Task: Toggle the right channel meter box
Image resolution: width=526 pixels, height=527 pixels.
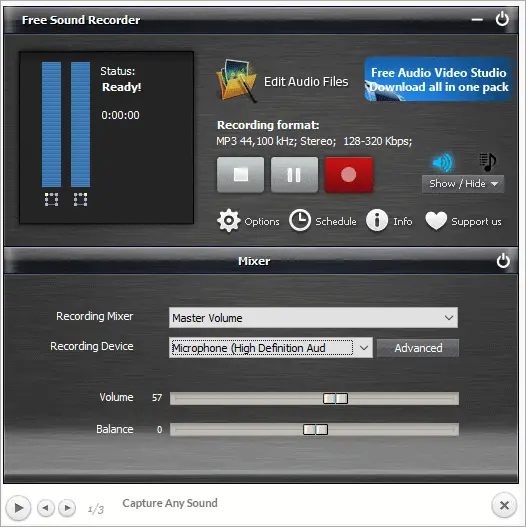Action: click(80, 199)
